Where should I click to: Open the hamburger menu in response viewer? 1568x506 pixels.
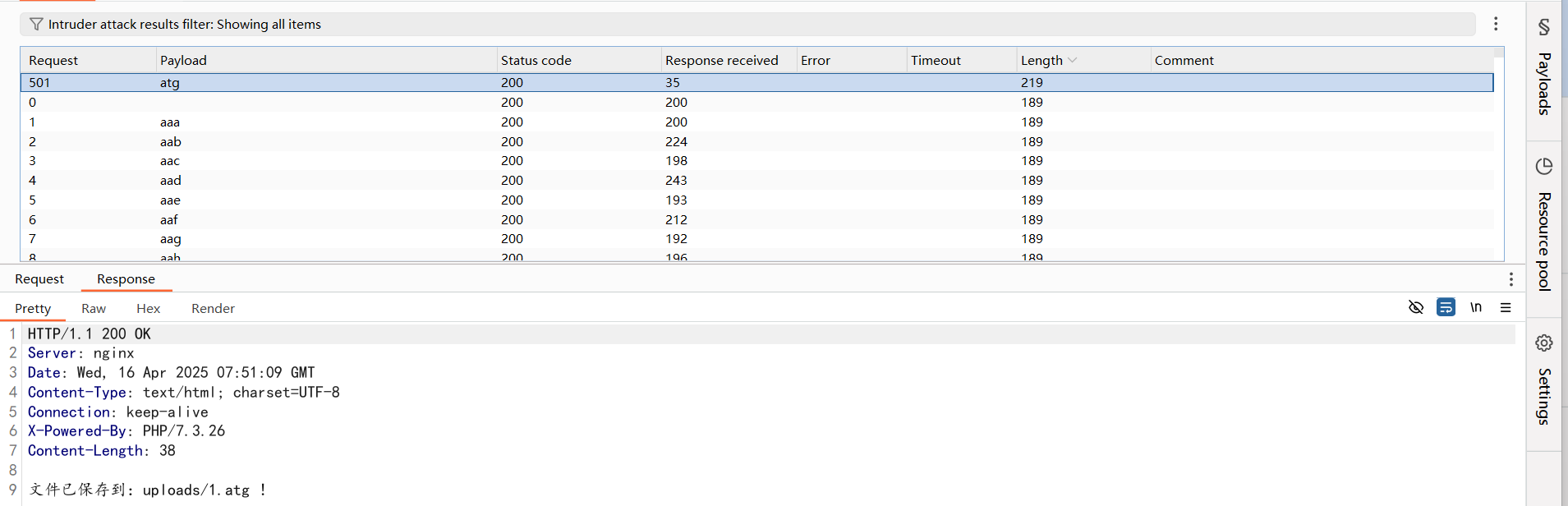click(x=1506, y=307)
